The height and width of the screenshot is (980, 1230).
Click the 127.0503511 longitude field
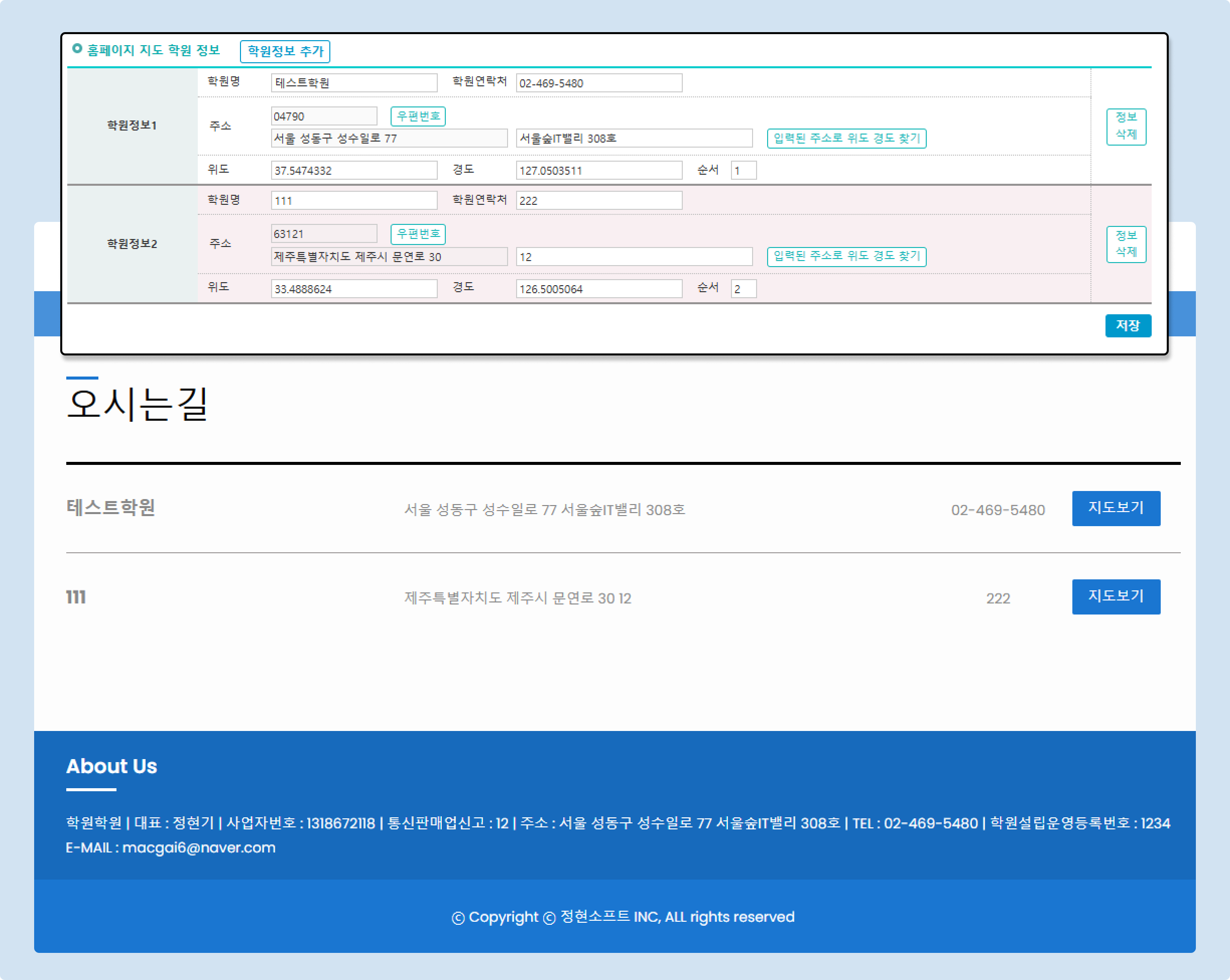[598, 171]
